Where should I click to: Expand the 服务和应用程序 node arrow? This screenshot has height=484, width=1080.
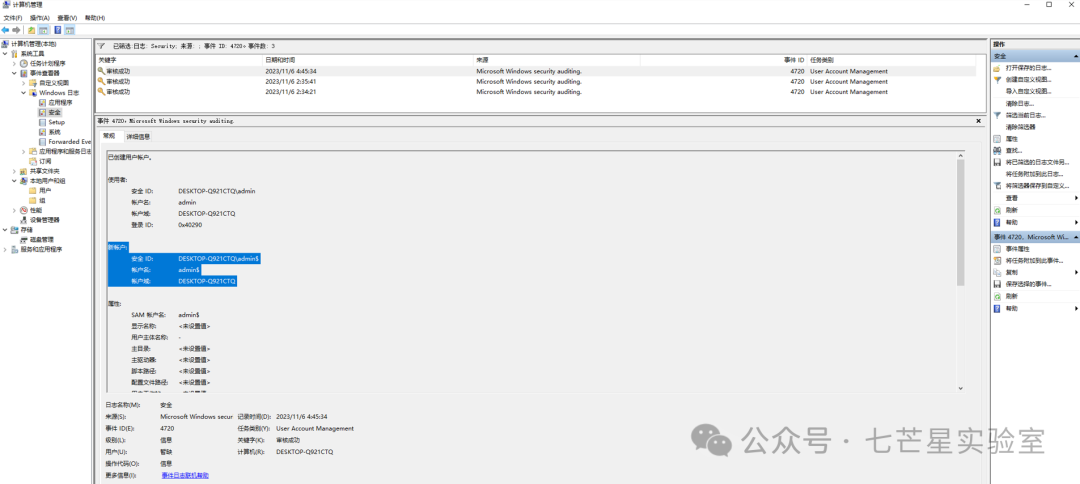(6, 249)
